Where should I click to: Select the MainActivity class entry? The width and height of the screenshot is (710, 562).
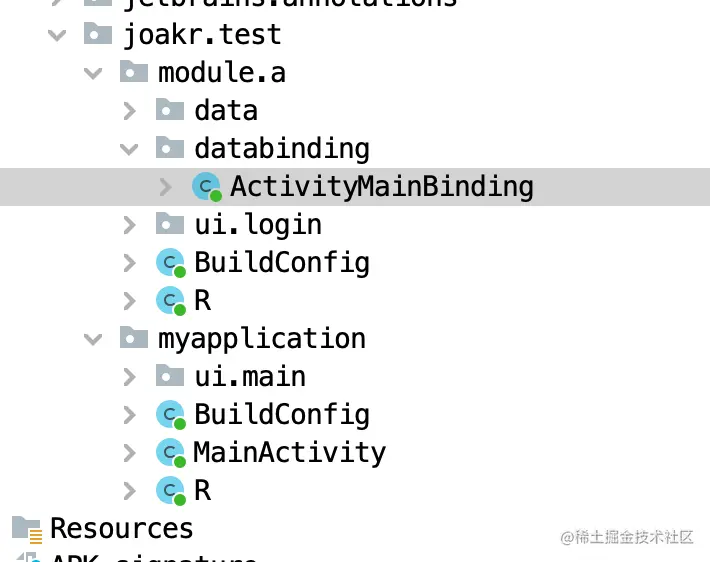pos(289,453)
